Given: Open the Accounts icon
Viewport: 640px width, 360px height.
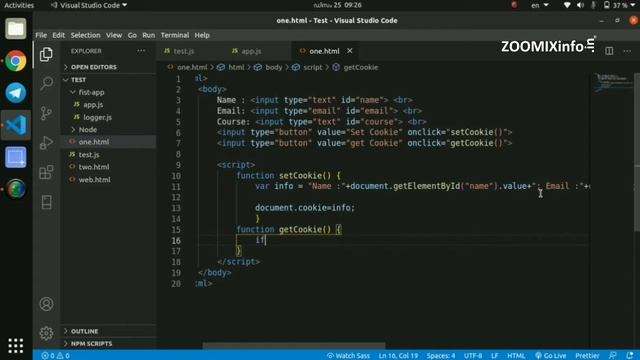Looking at the screenshot, I should point(46,304).
